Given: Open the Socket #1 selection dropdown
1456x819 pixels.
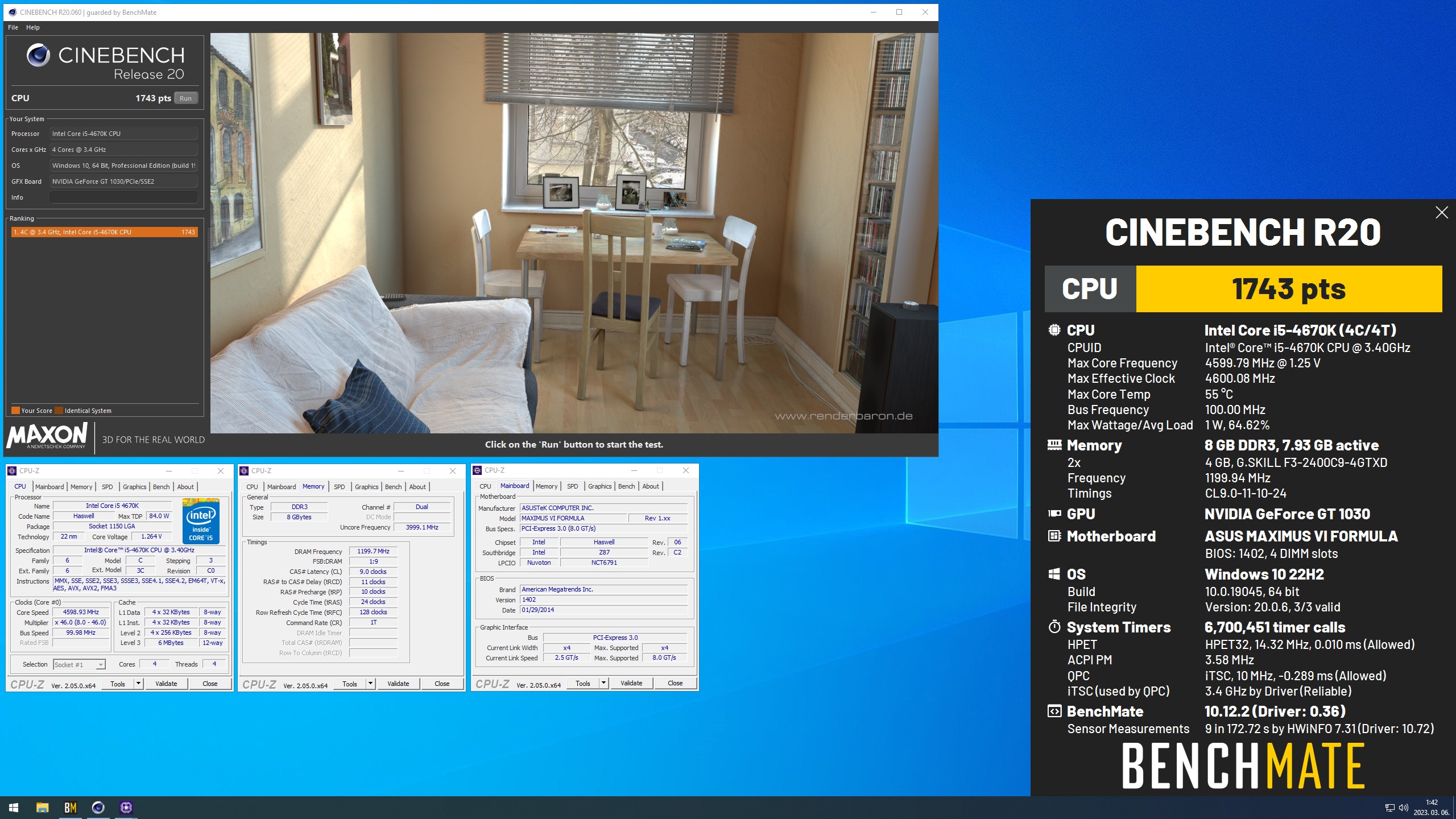Looking at the screenshot, I should pyautogui.click(x=80, y=664).
